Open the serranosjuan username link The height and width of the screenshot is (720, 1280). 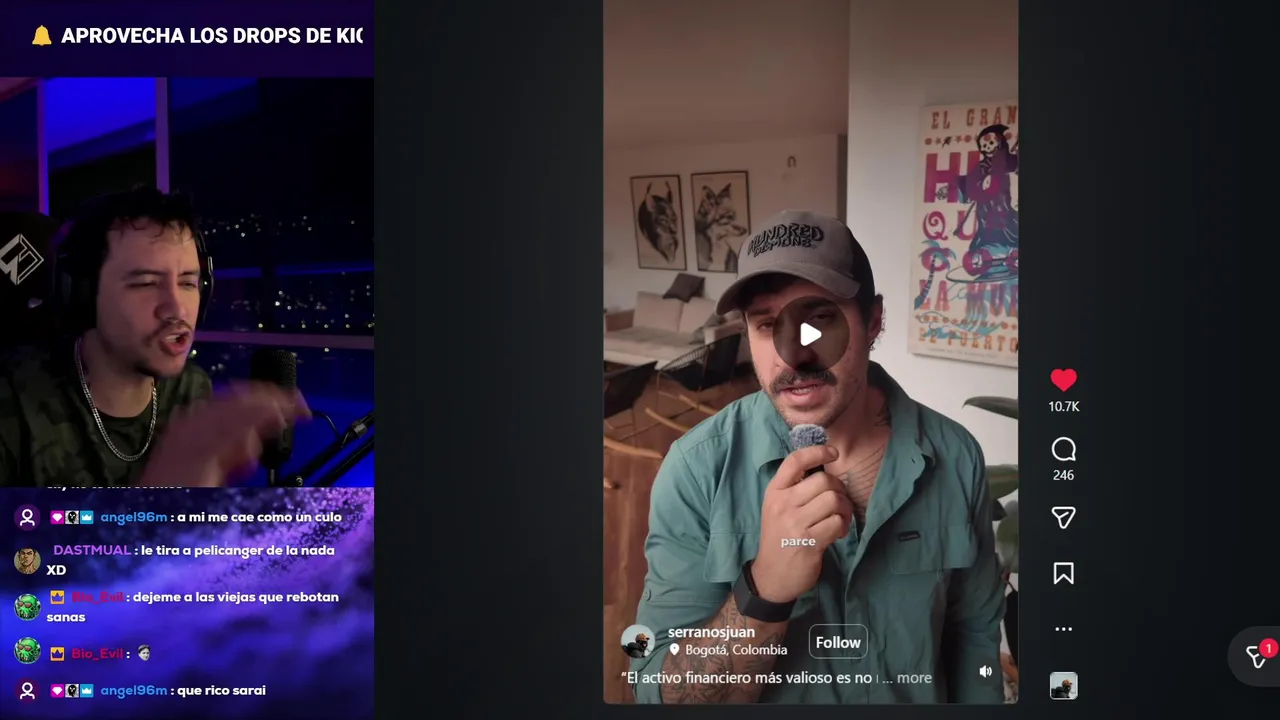point(711,632)
